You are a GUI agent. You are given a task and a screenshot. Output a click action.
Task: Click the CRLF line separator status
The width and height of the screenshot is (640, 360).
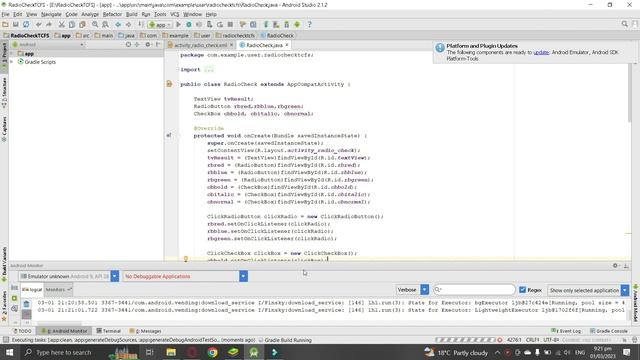[532, 340]
